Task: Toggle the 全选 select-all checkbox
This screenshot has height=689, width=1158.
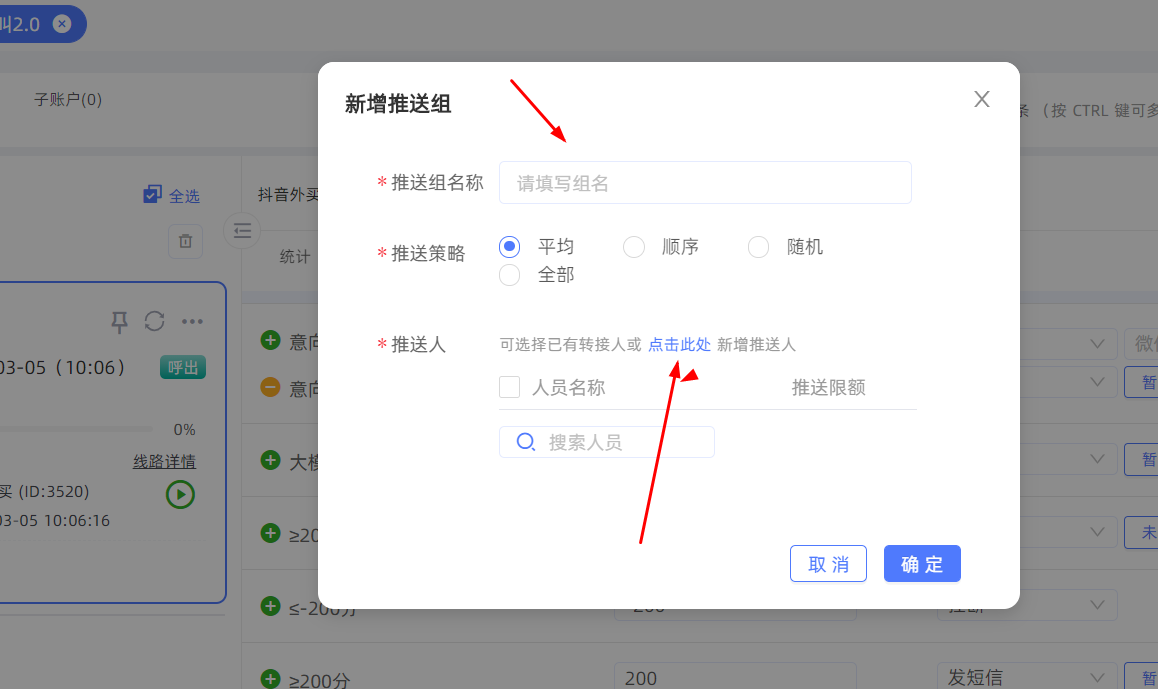Action: click(152, 195)
